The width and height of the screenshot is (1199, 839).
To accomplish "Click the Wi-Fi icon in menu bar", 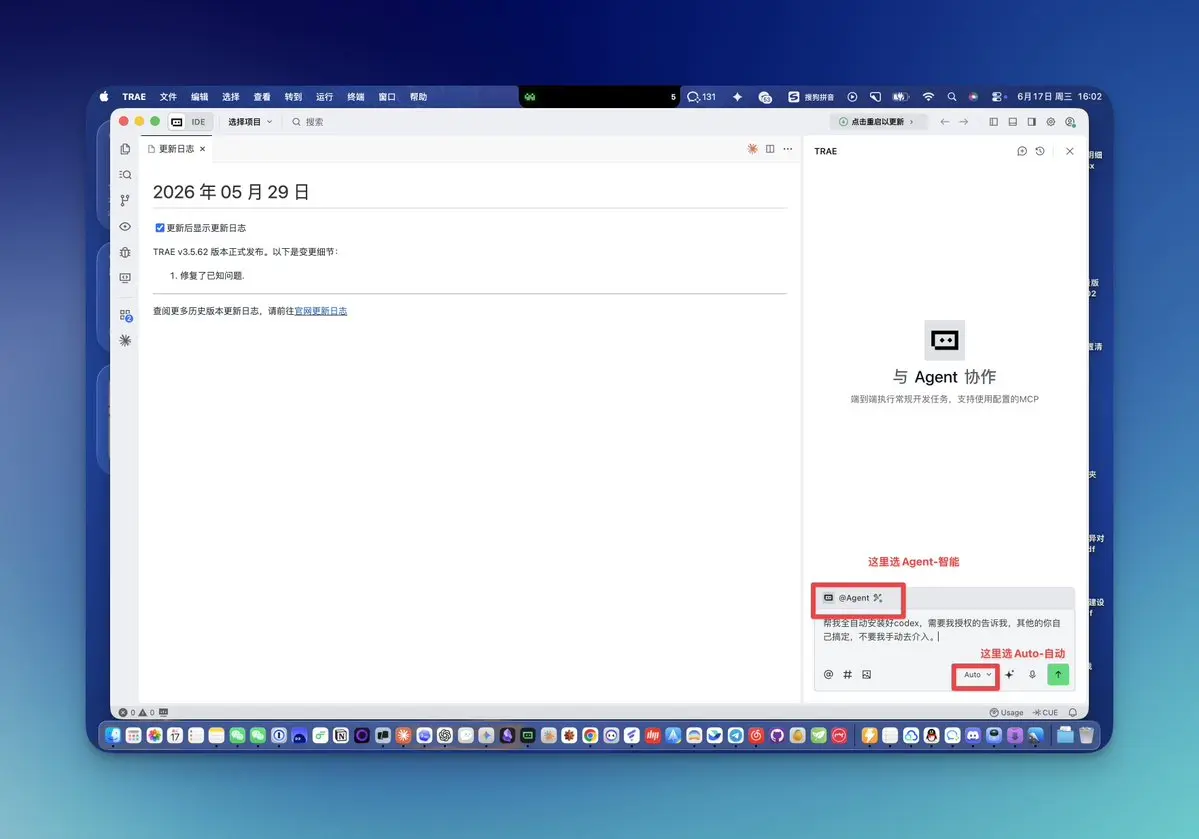I will click(x=928, y=97).
